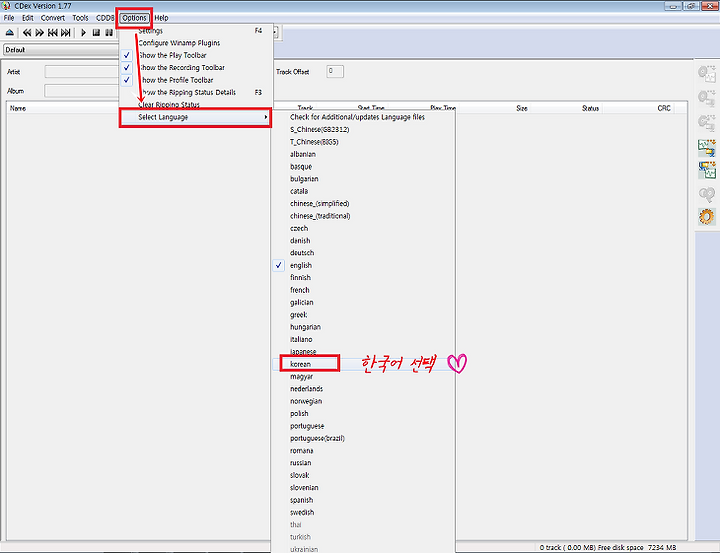Click the Artist input field
The width and height of the screenshot is (720, 553).
click(82, 72)
